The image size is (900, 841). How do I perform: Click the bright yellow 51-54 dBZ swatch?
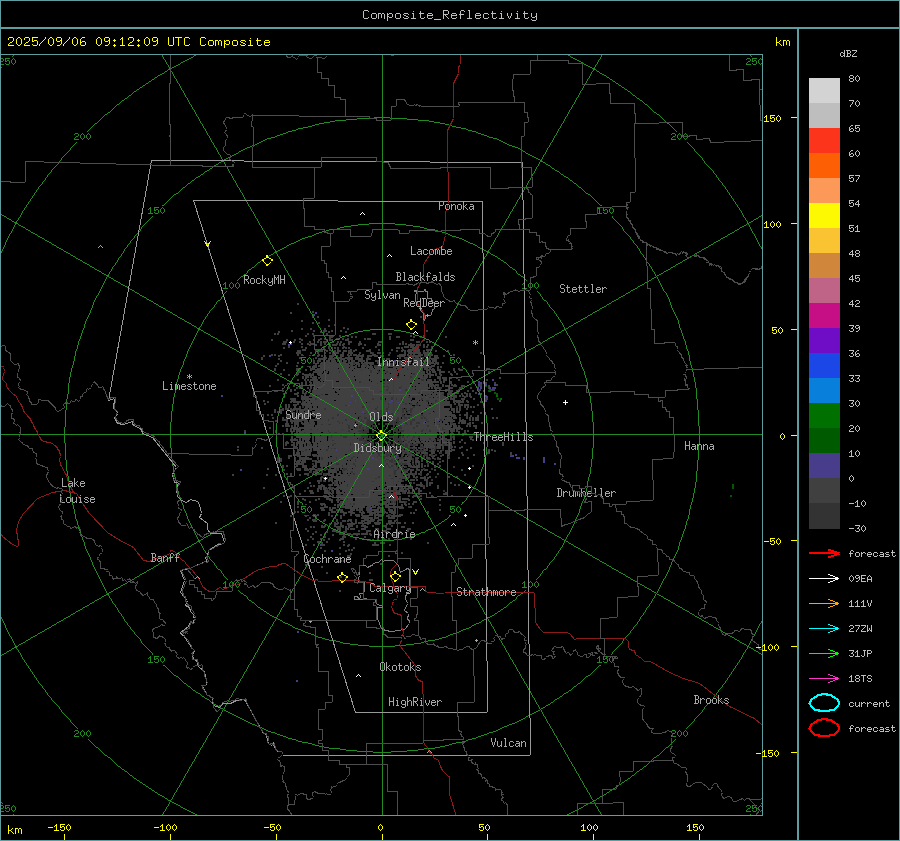click(824, 216)
